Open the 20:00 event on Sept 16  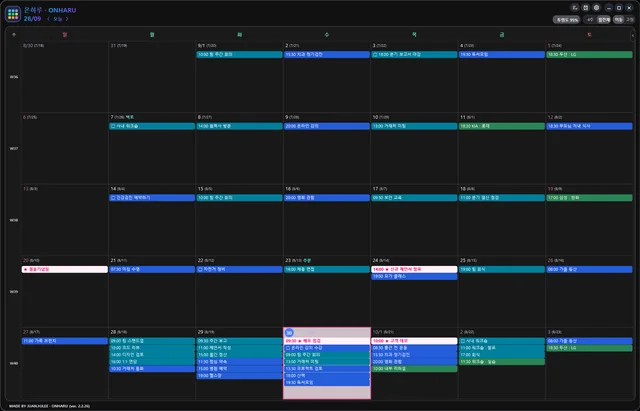click(x=327, y=198)
